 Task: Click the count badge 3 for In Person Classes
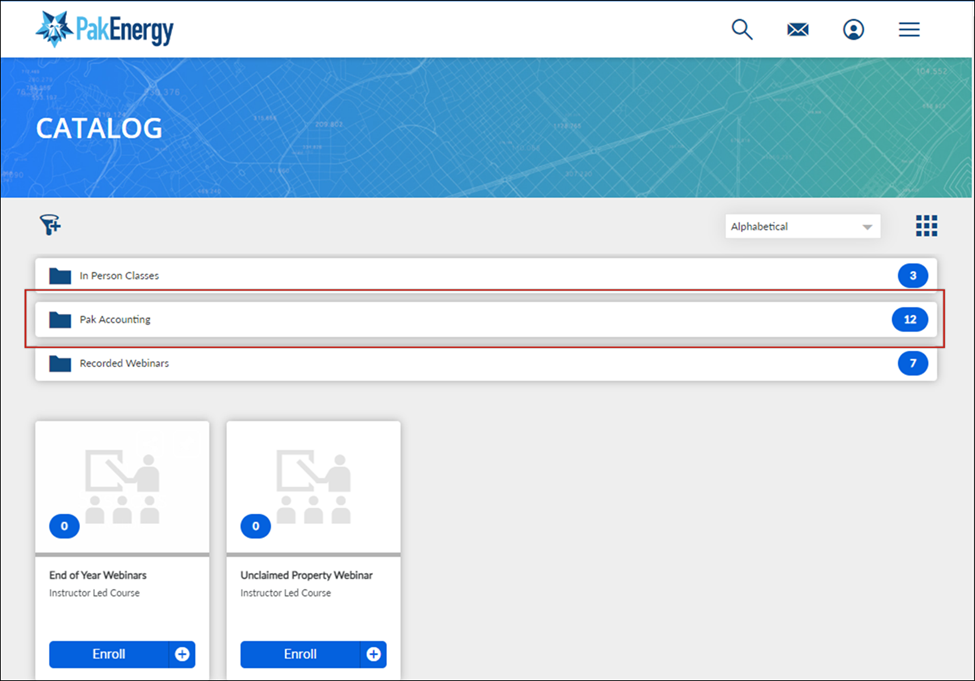[912, 276]
